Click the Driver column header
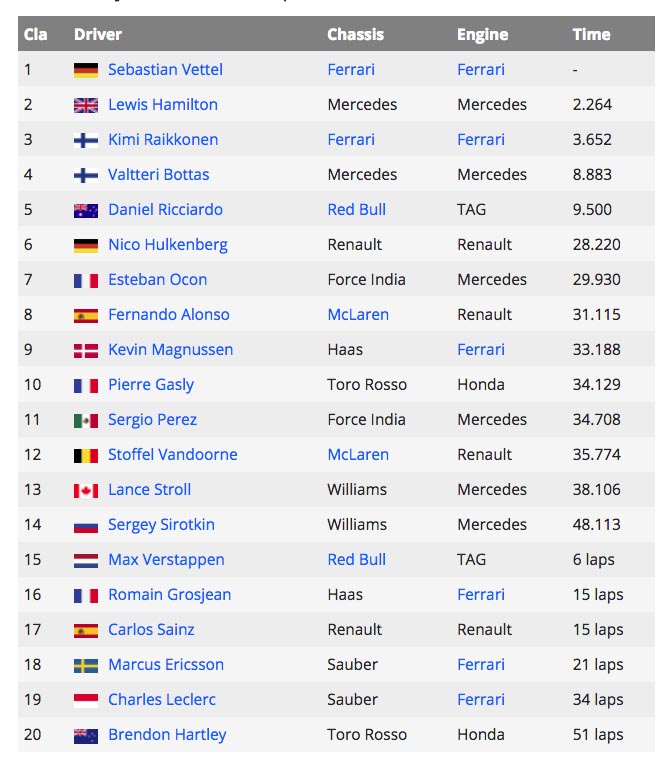The height and width of the screenshot is (764, 664). [98, 34]
